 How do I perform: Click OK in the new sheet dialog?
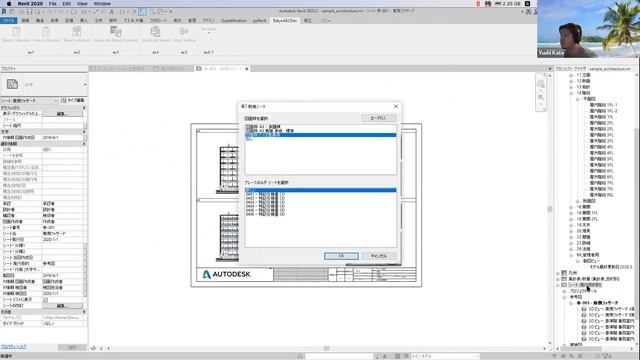[341, 256]
